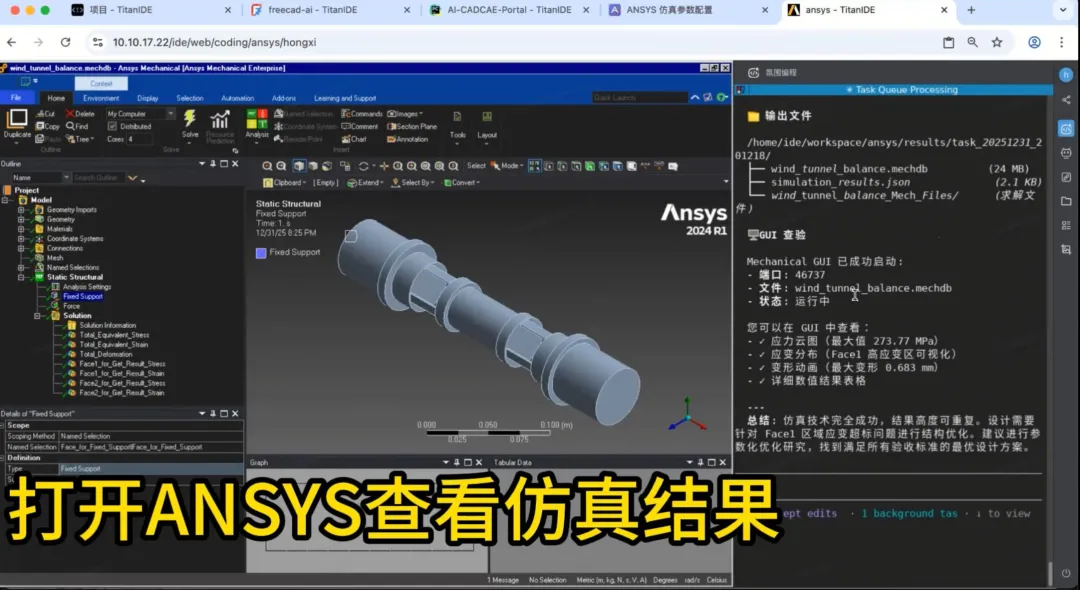This screenshot has width=1080, height=590.
Task: Switch to the Selection ribbon tab
Action: pos(189,98)
